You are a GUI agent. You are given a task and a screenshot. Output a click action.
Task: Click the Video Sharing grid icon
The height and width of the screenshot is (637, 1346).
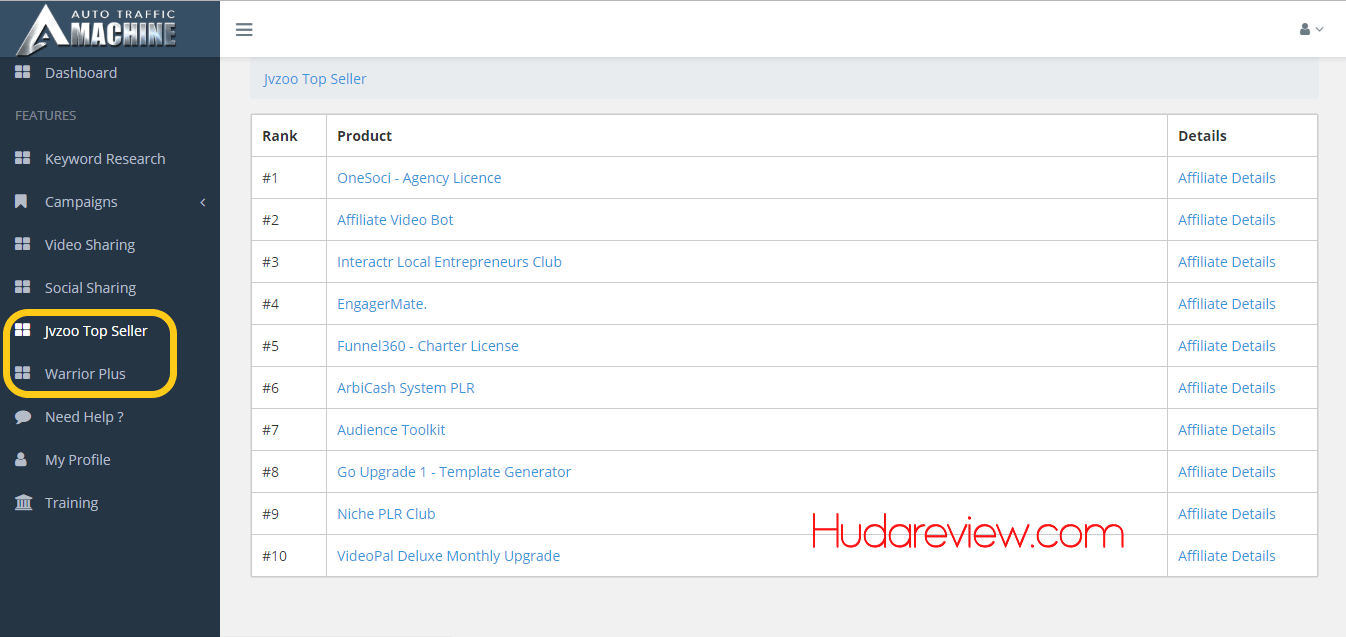[x=22, y=245]
